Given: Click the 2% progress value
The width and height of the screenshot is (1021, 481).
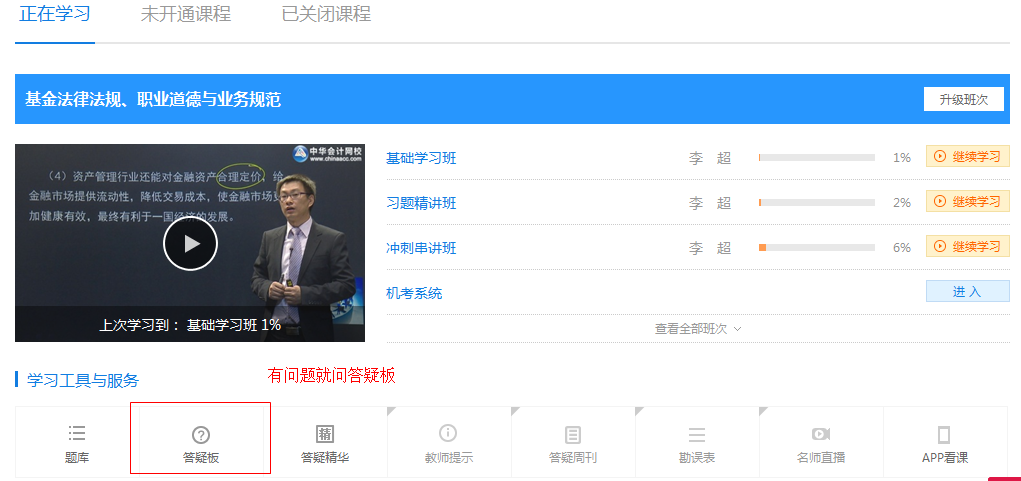Looking at the screenshot, I should (x=902, y=203).
